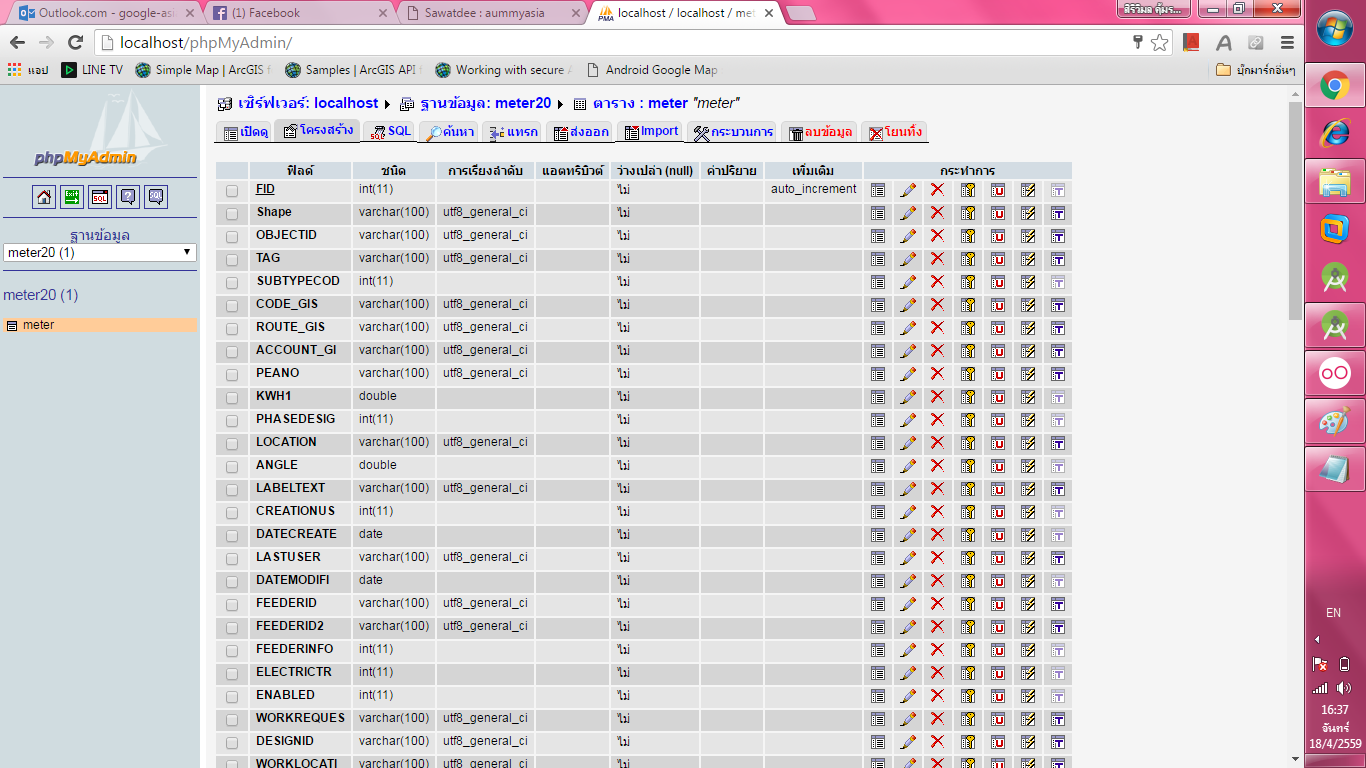Screen dimensions: 1366x768
Task: Switch to the ส่งออก (Export) tab
Action: tap(580, 132)
